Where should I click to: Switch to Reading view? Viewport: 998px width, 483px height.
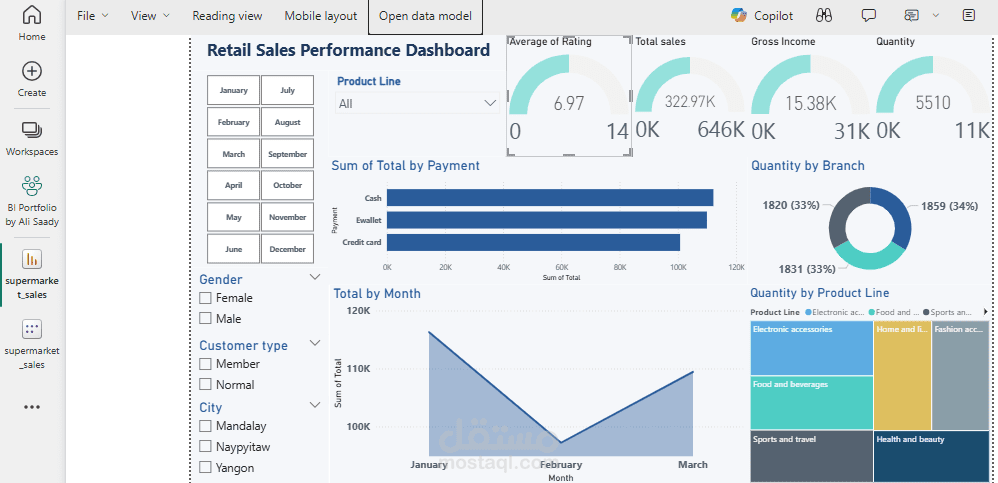(227, 16)
